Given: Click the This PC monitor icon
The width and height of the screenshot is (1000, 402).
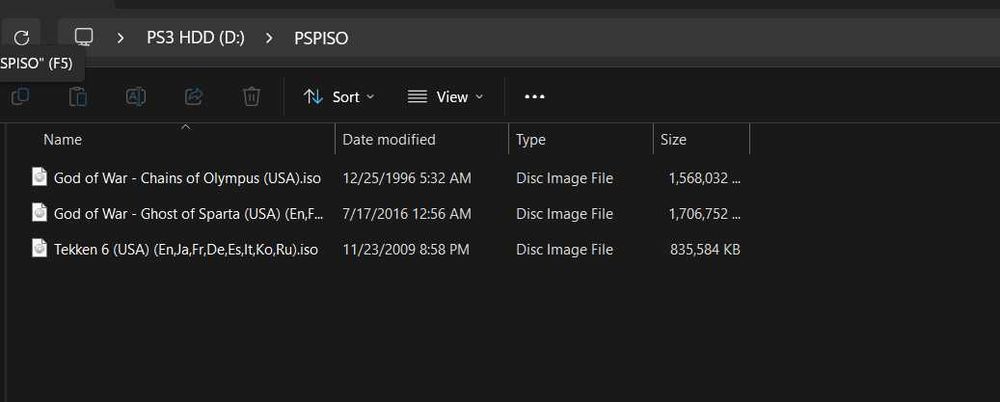Looking at the screenshot, I should click(x=84, y=37).
